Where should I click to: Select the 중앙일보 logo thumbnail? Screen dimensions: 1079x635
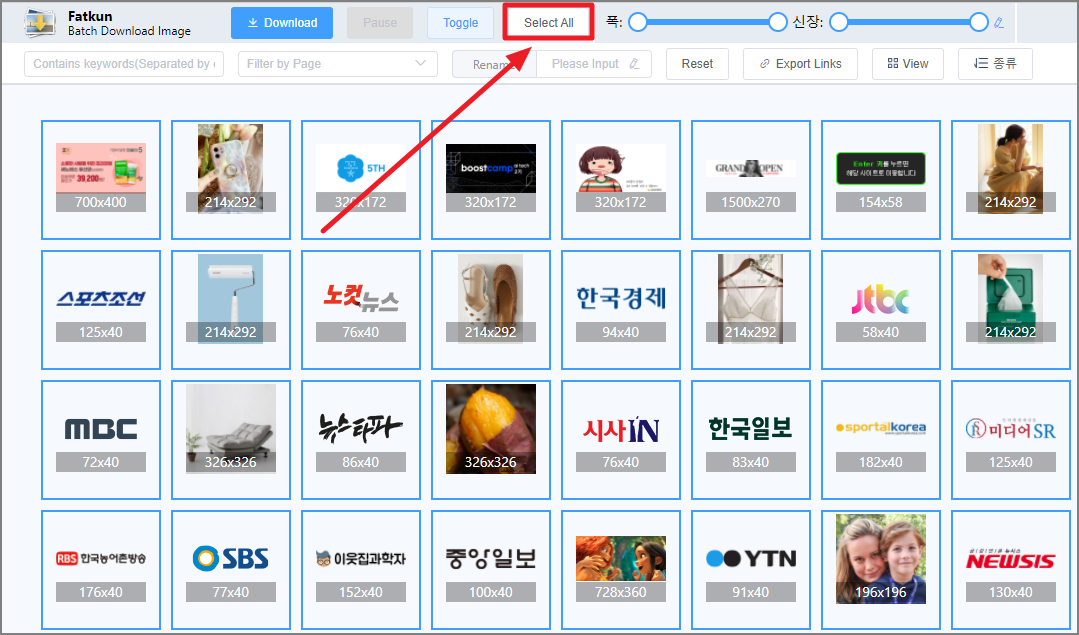[x=491, y=570]
